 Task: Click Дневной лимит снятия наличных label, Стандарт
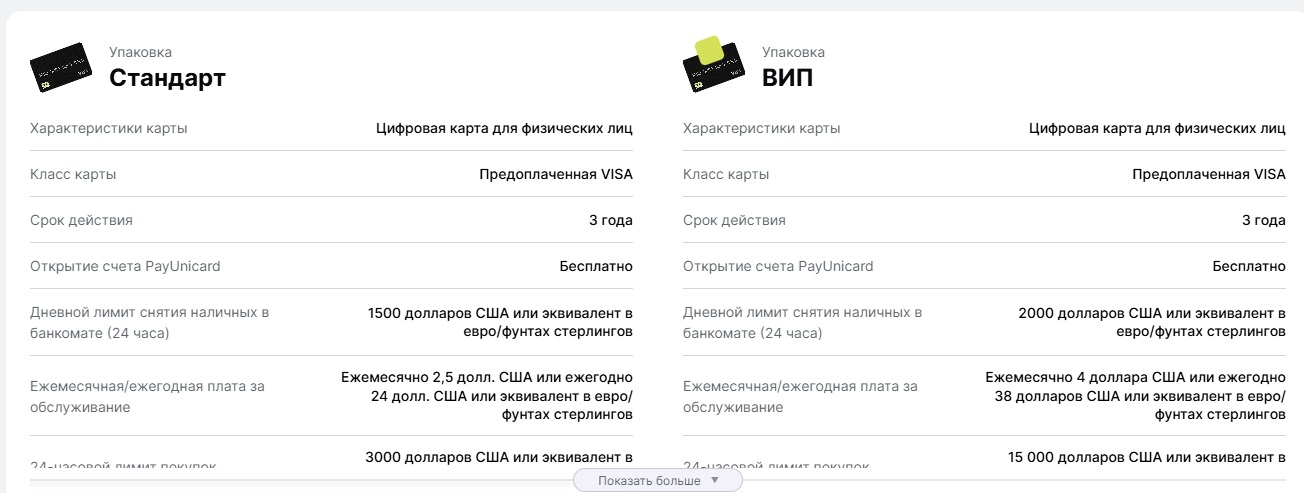[x=150, y=322]
